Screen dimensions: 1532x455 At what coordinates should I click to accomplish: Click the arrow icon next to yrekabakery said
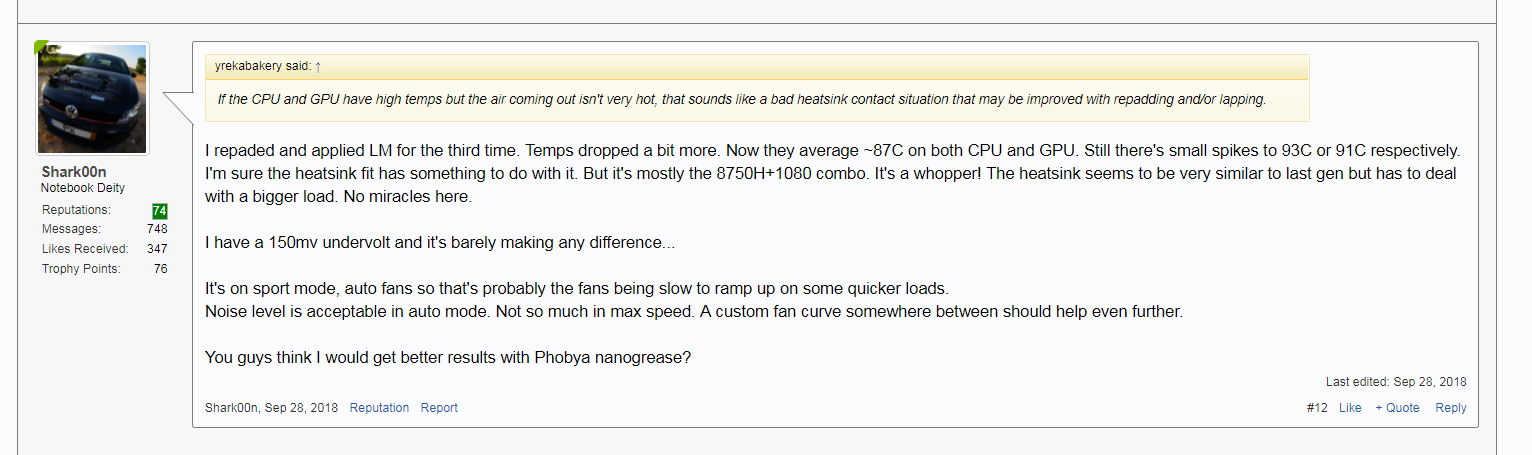[x=318, y=67]
